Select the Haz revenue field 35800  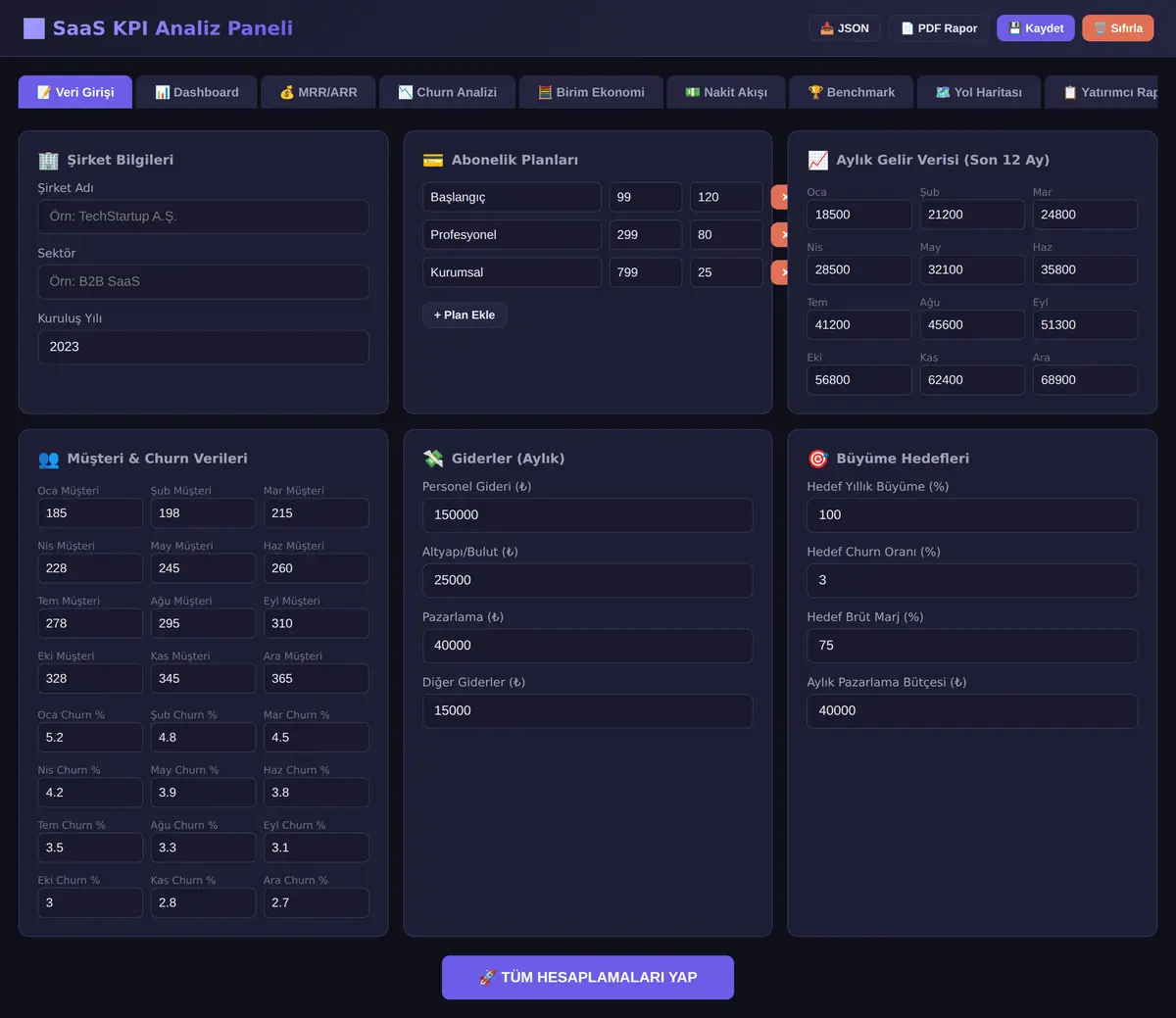click(x=1085, y=269)
